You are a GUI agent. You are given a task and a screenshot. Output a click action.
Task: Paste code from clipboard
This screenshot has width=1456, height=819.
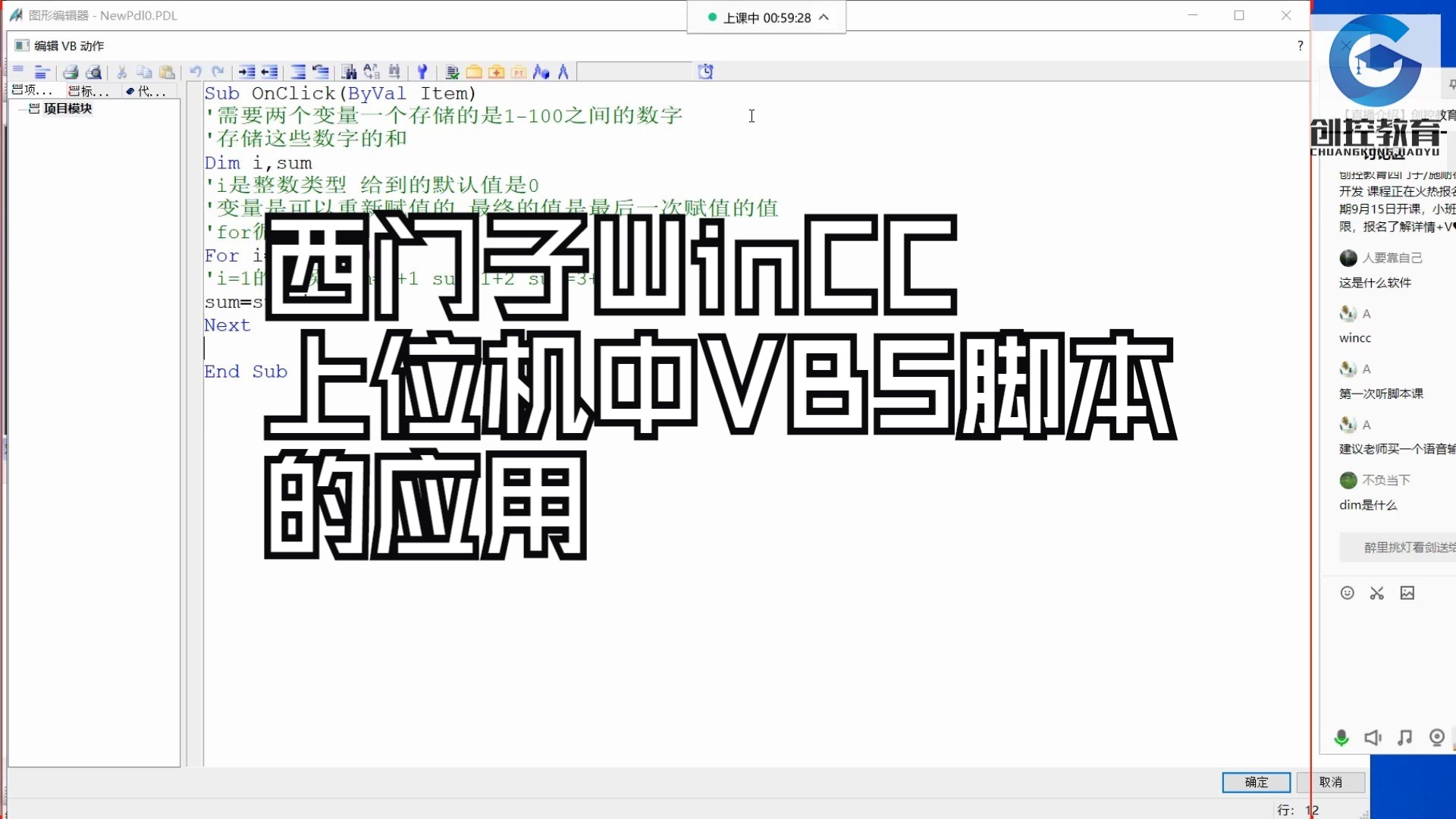168,71
